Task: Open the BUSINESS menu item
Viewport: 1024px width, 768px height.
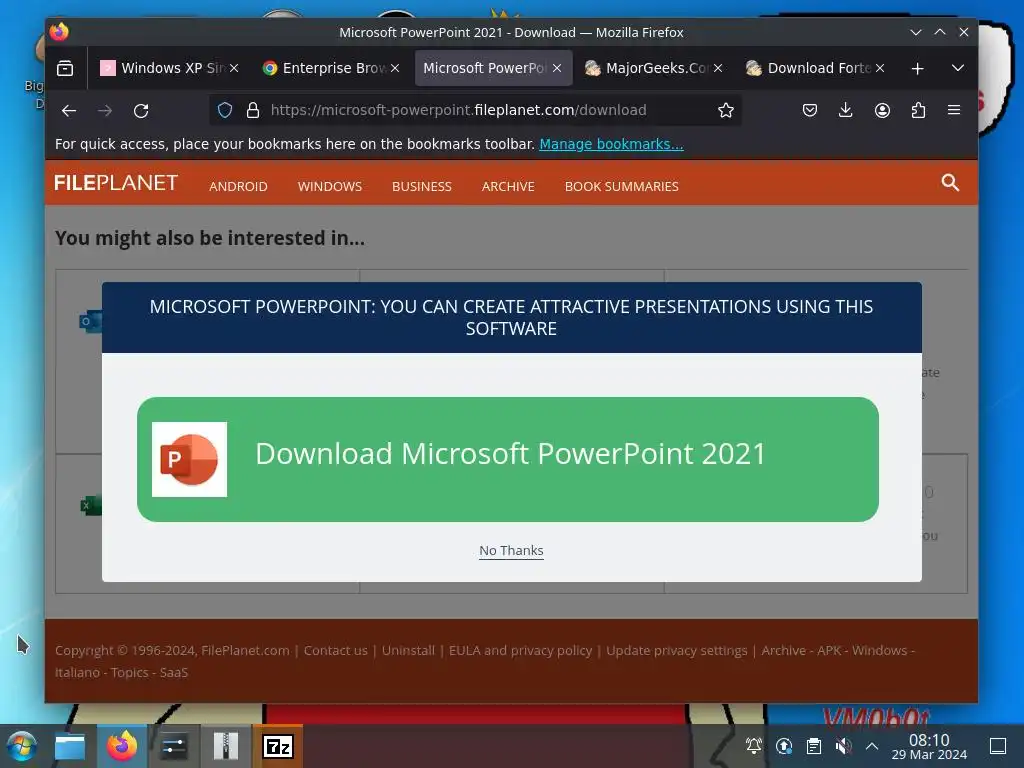Action: (x=422, y=187)
